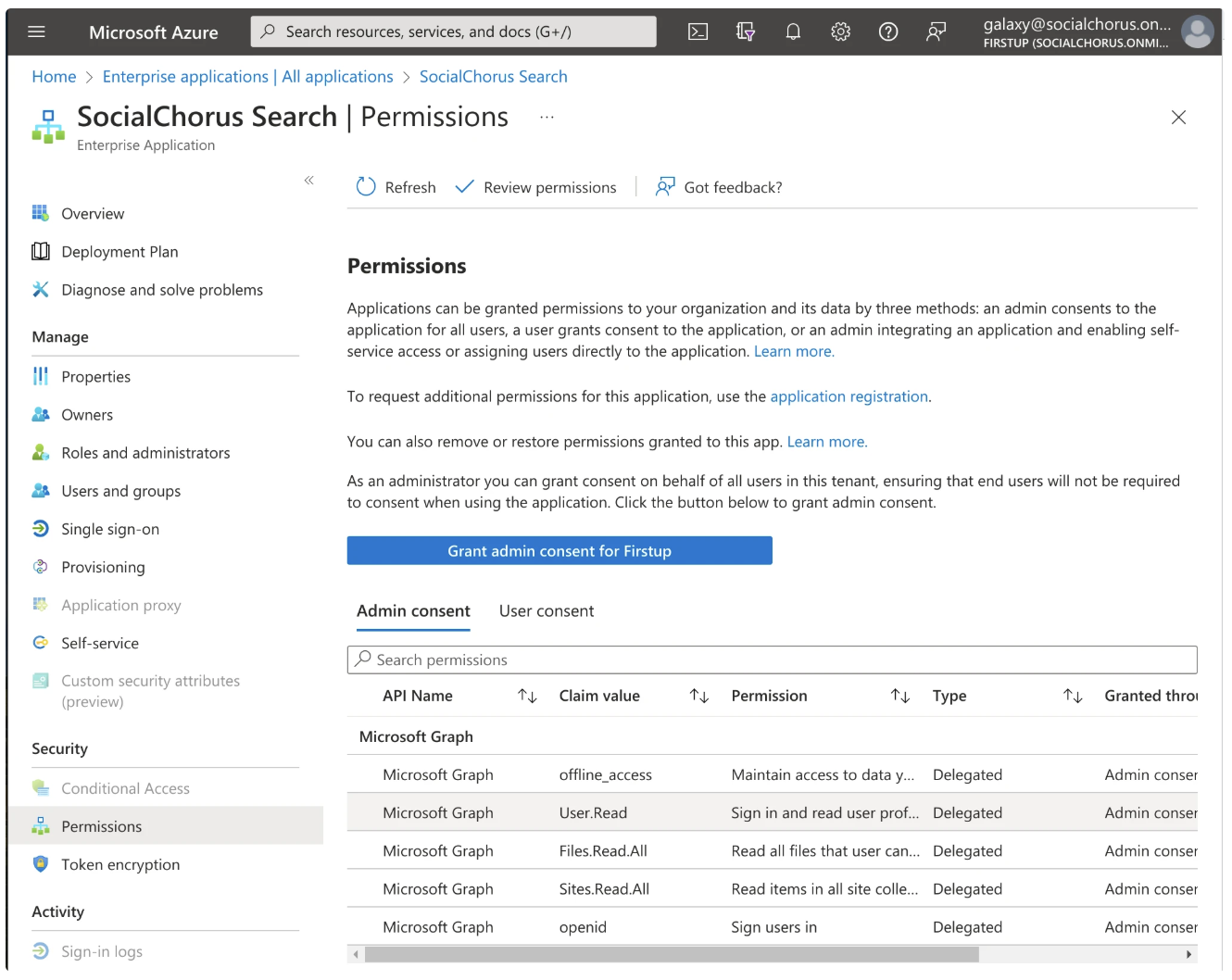Sort table by Type column

coord(1073,696)
